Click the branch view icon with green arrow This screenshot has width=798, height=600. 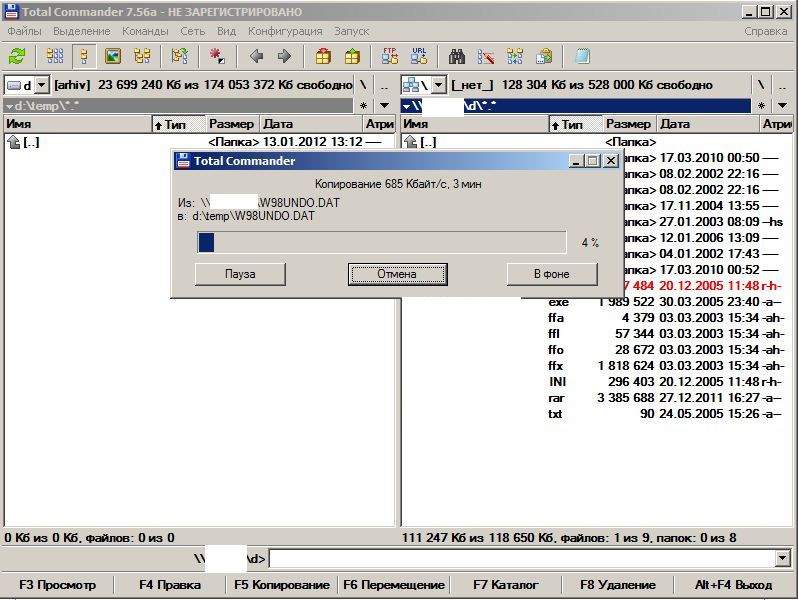180,56
